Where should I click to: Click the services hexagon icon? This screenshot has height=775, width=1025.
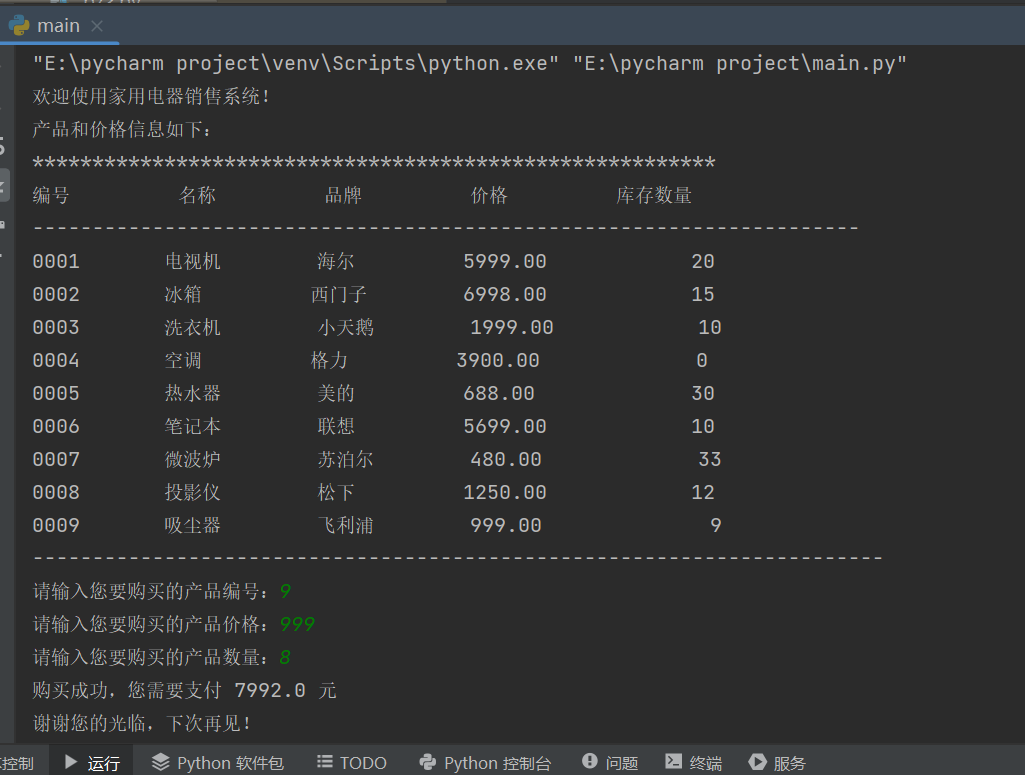coord(757,761)
